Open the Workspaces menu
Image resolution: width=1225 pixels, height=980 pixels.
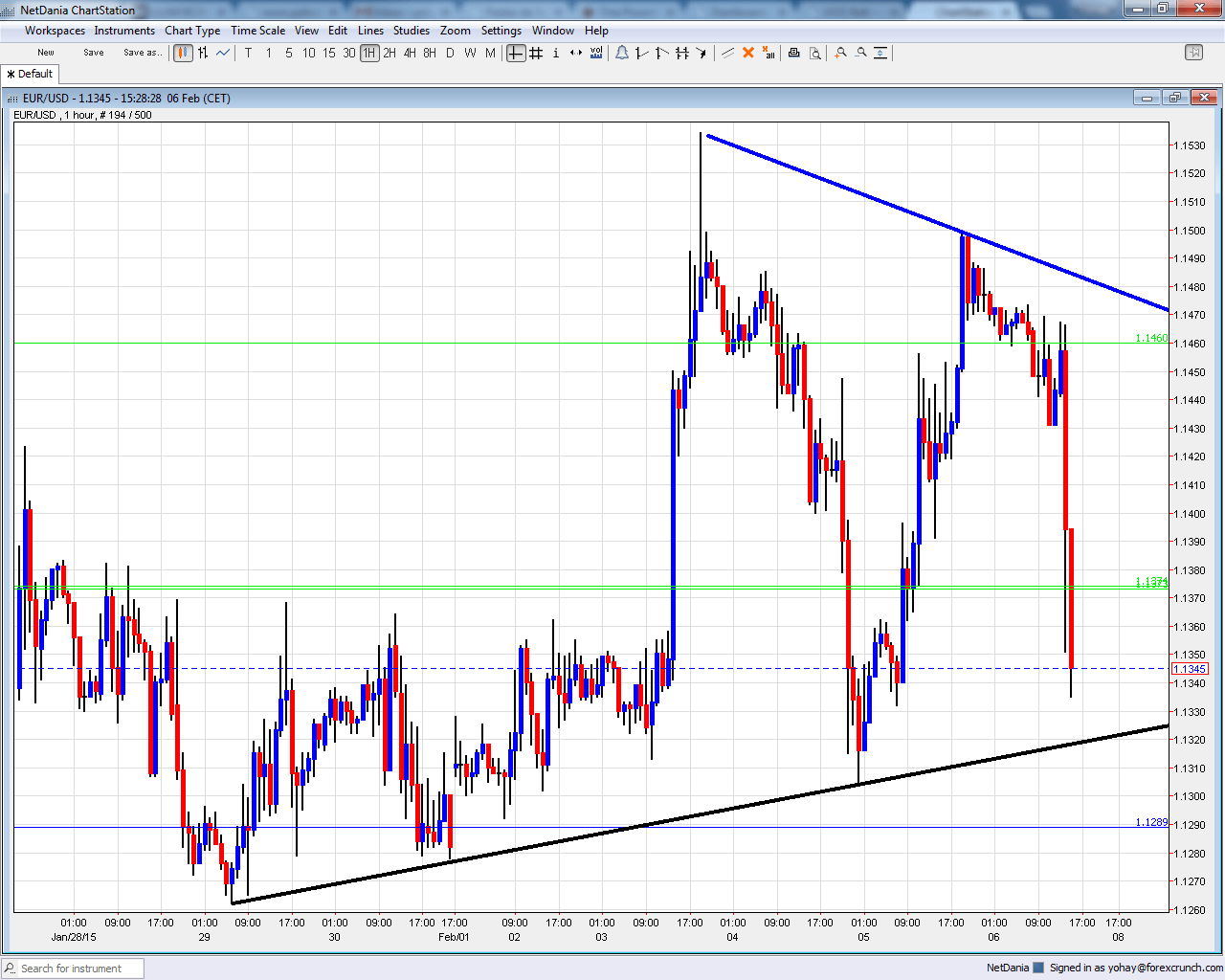coord(55,31)
